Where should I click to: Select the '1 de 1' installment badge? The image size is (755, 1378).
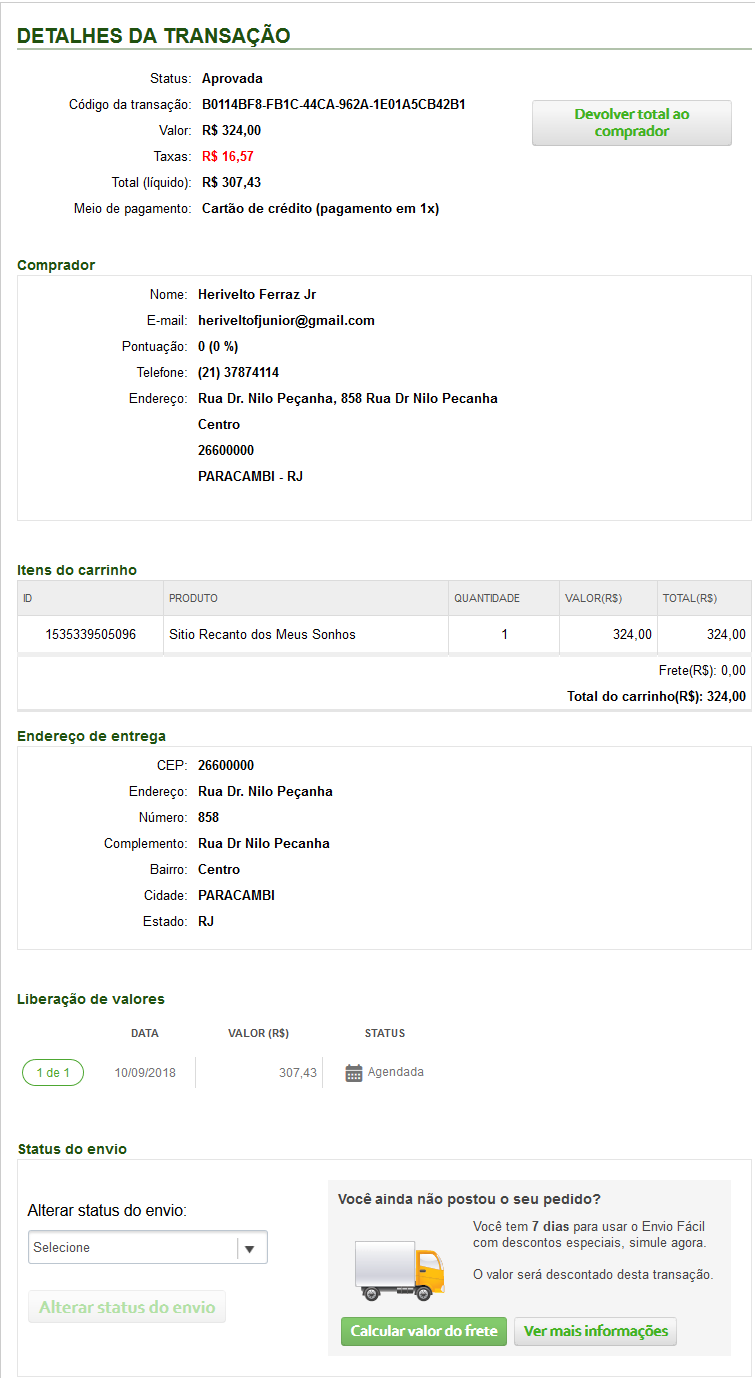[x=53, y=1073]
